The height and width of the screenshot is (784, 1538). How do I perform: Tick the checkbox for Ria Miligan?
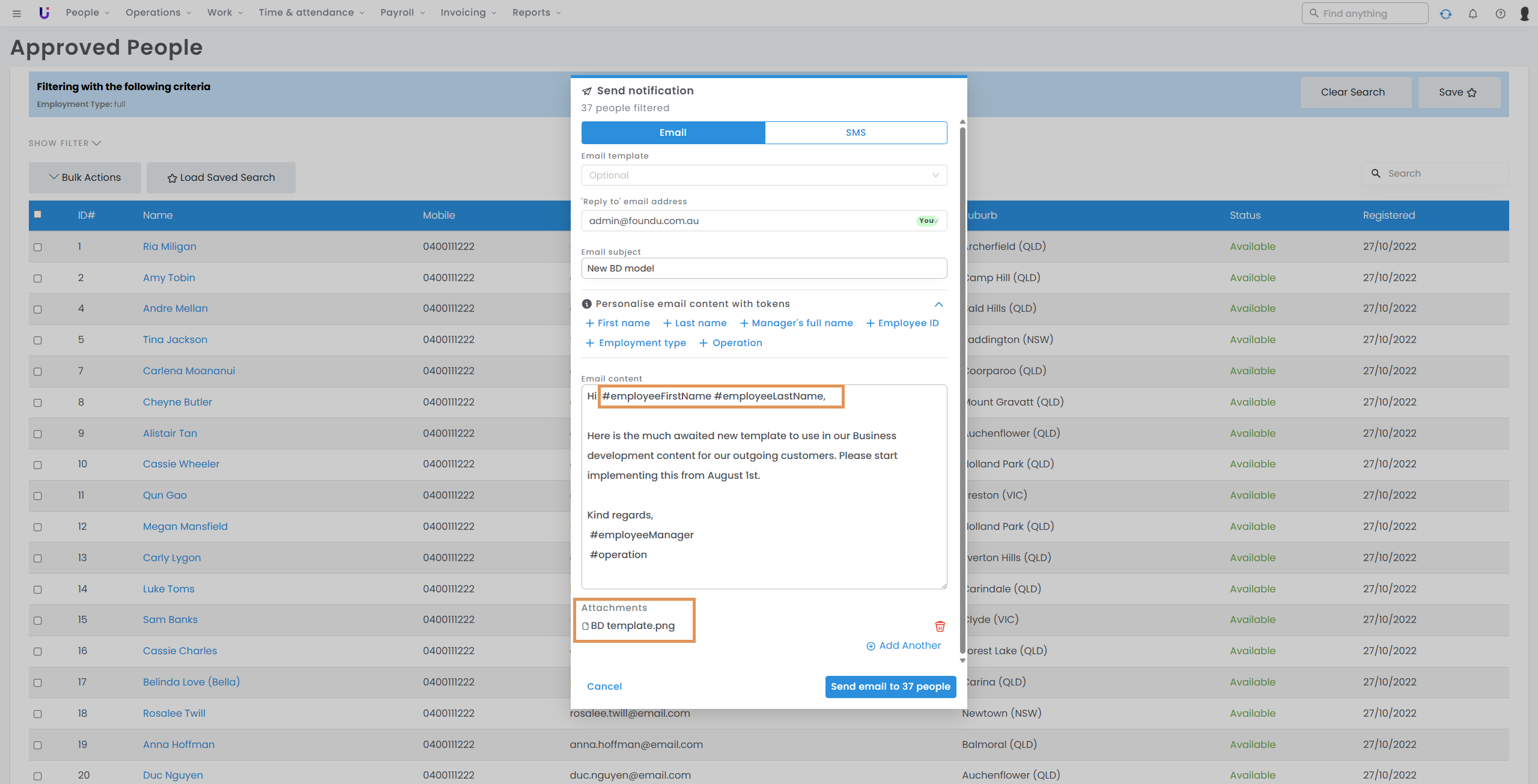click(x=38, y=247)
